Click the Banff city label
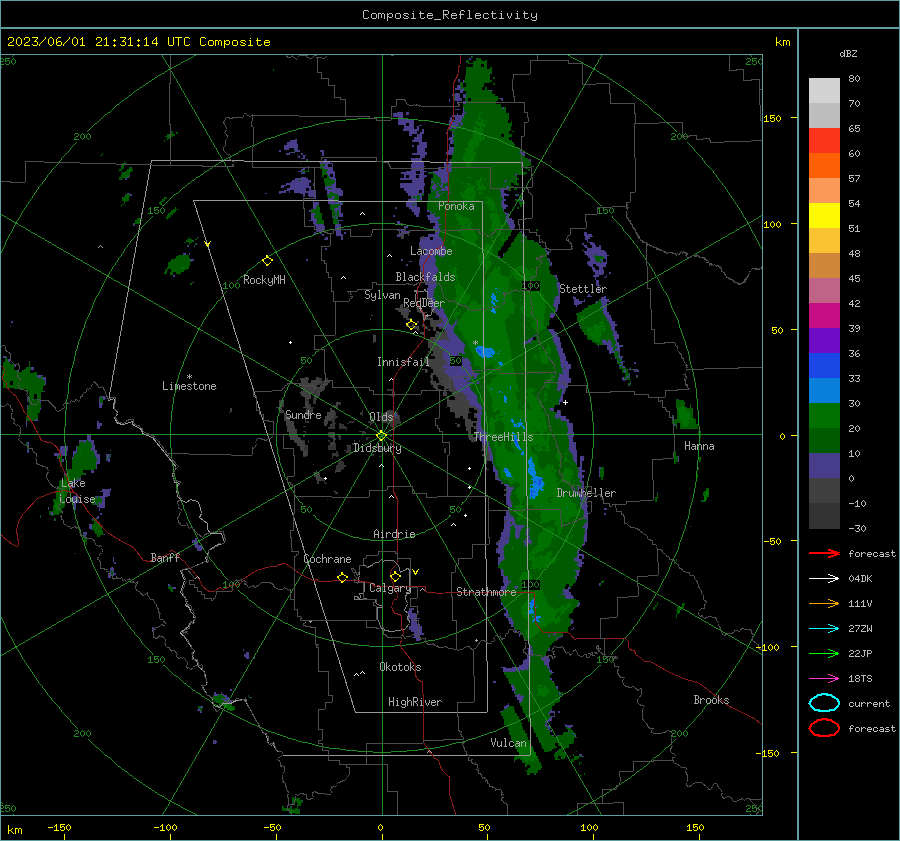The width and height of the screenshot is (900, 841). point(165,557)
